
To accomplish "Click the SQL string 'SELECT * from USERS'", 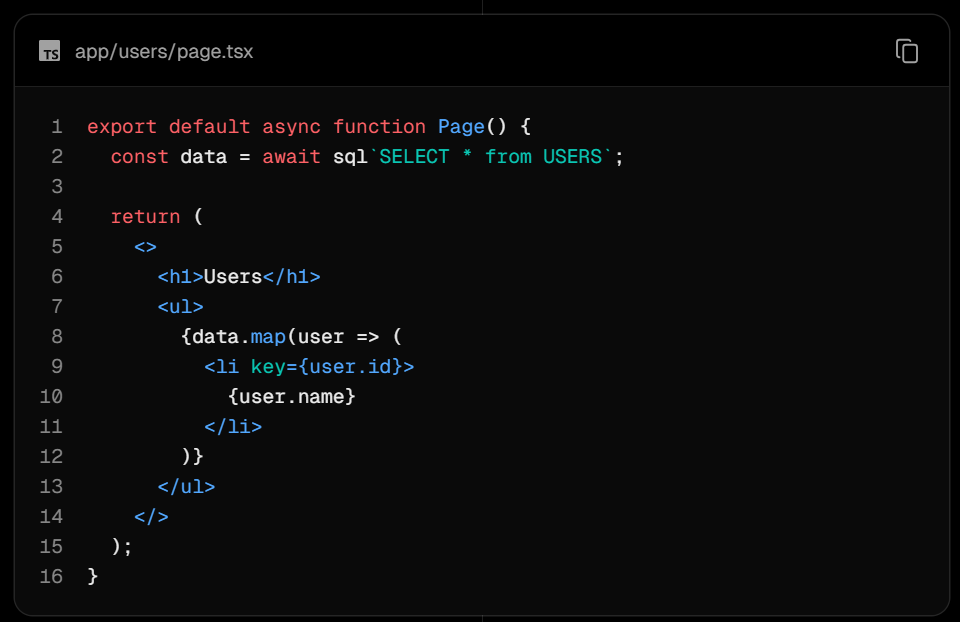I will 490,157.
